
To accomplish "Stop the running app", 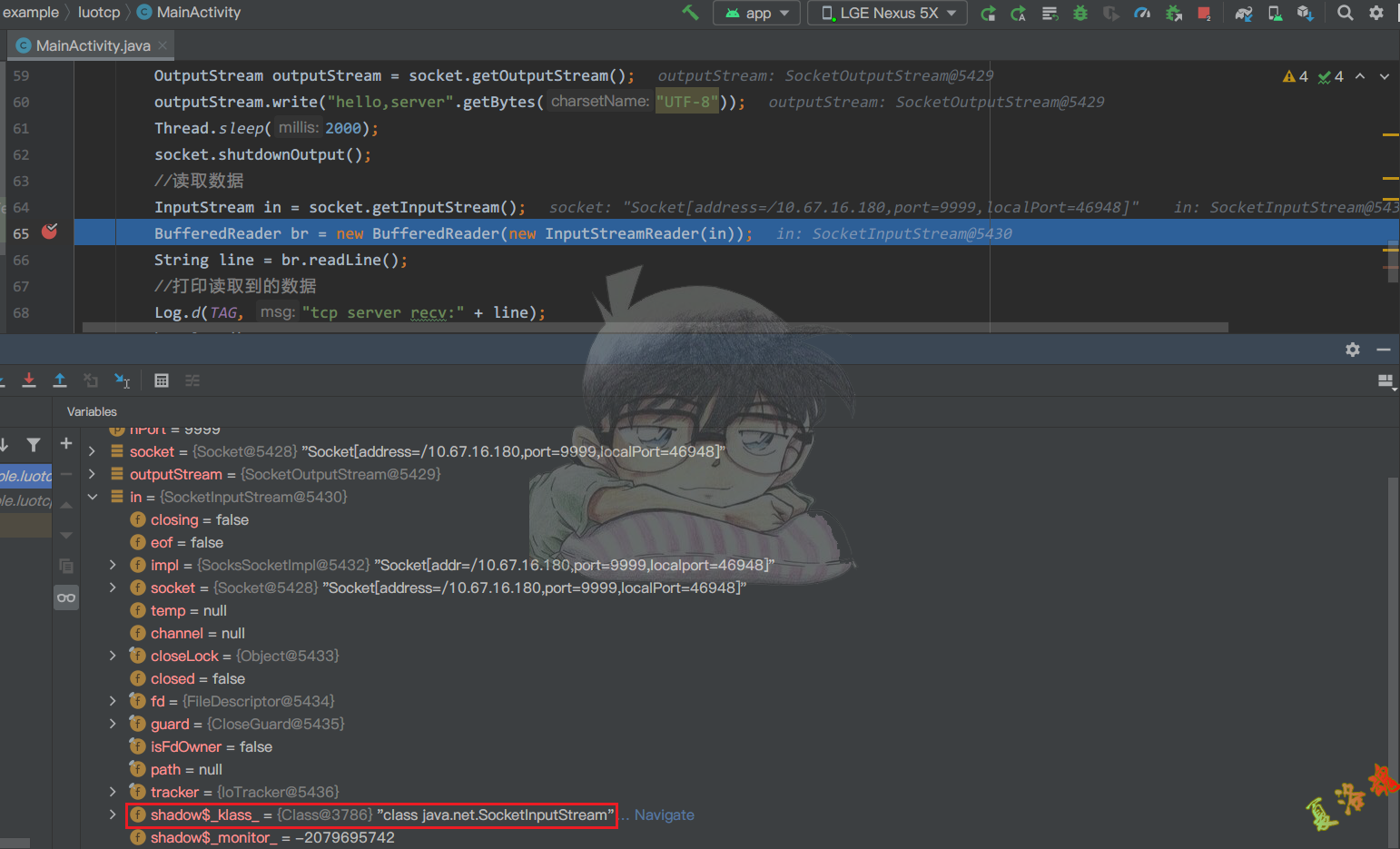I will [1203, 13].
